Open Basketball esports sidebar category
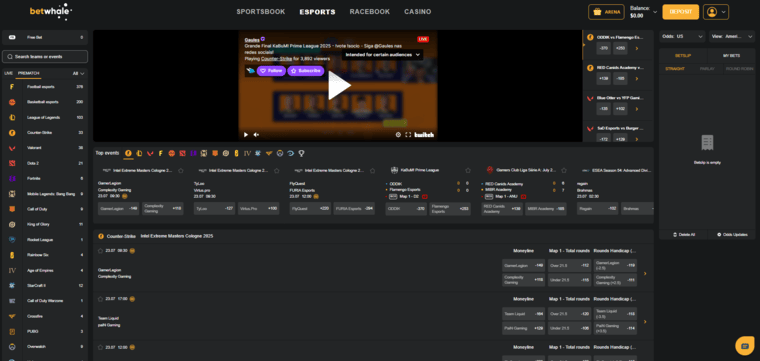 (45, 102)
